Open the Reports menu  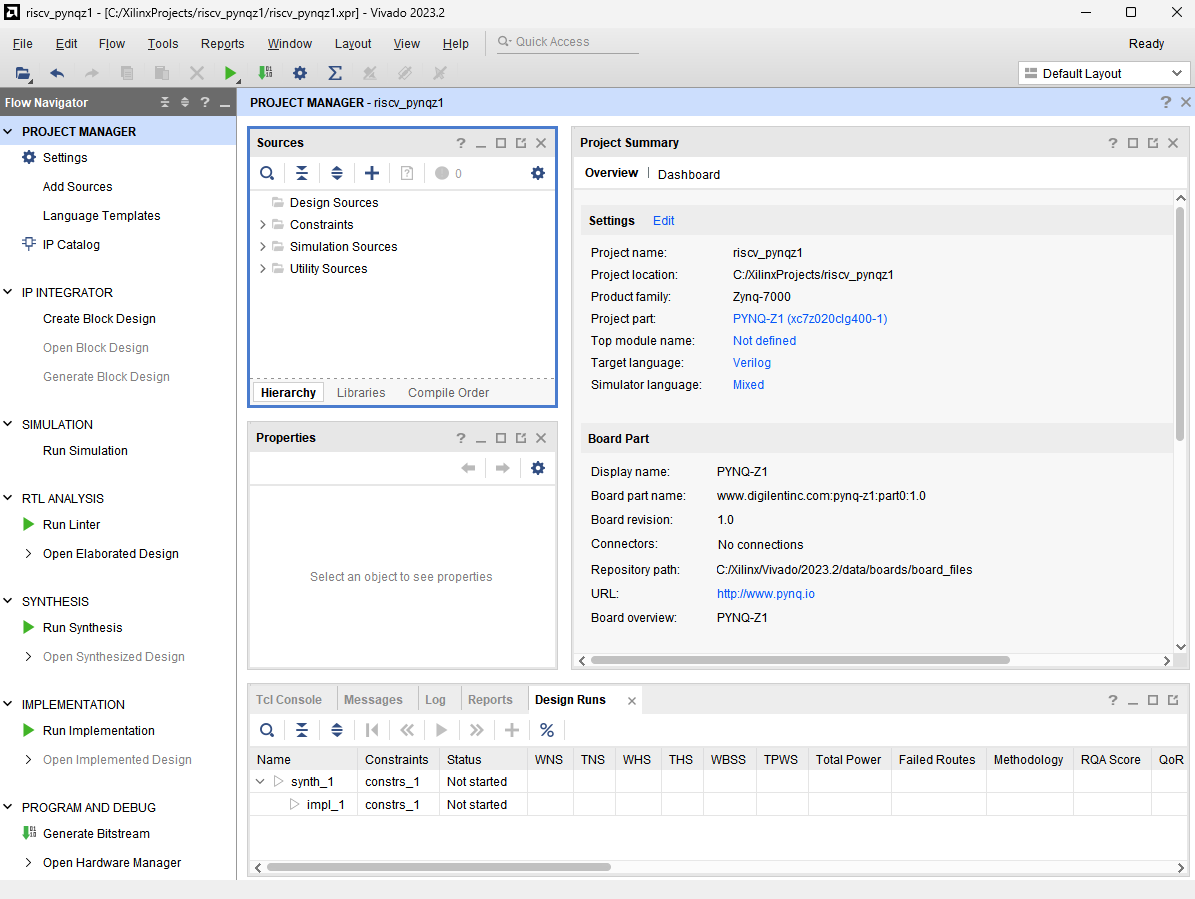point(222,44)
